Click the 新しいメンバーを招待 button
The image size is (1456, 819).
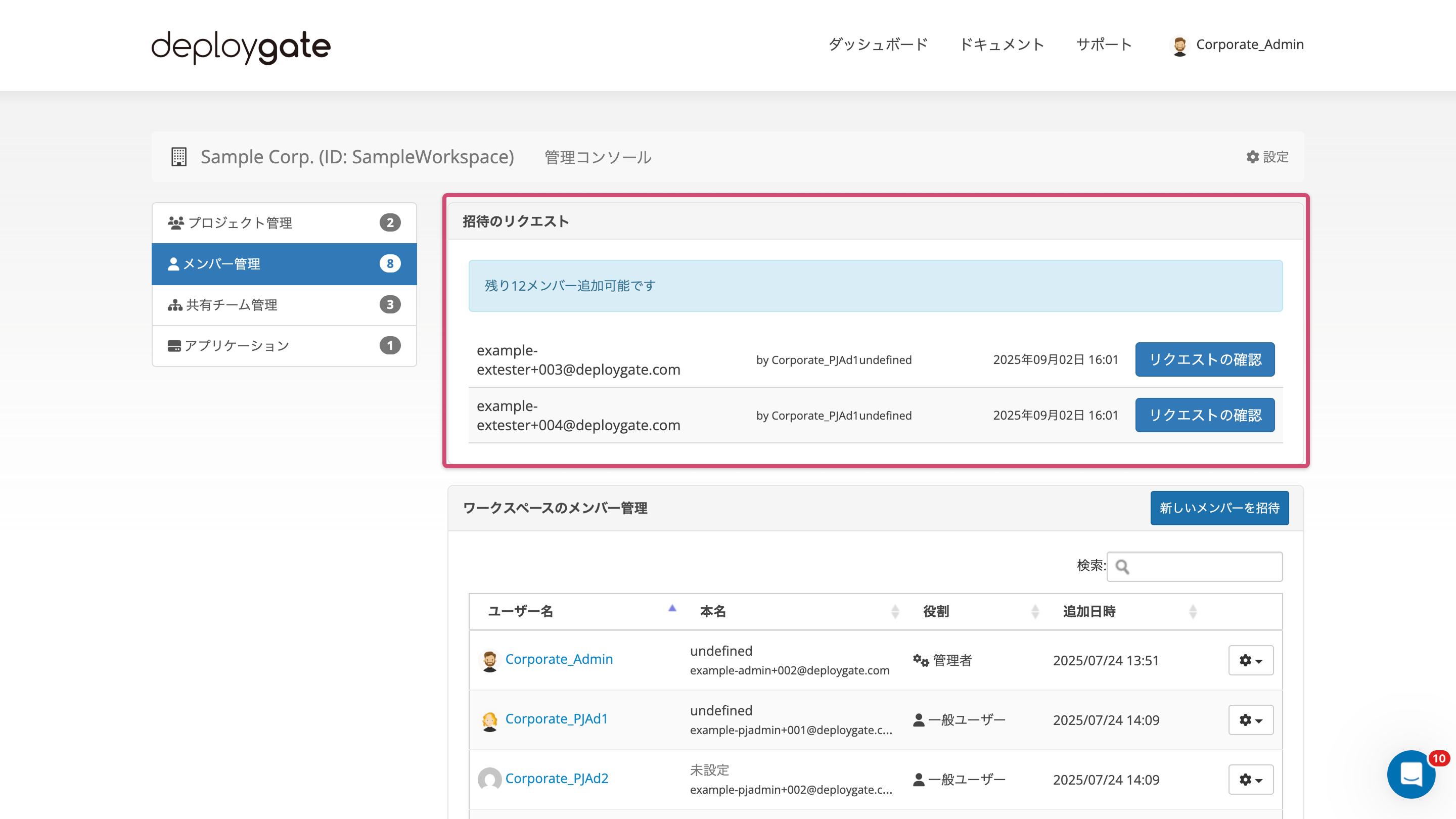1219,508
